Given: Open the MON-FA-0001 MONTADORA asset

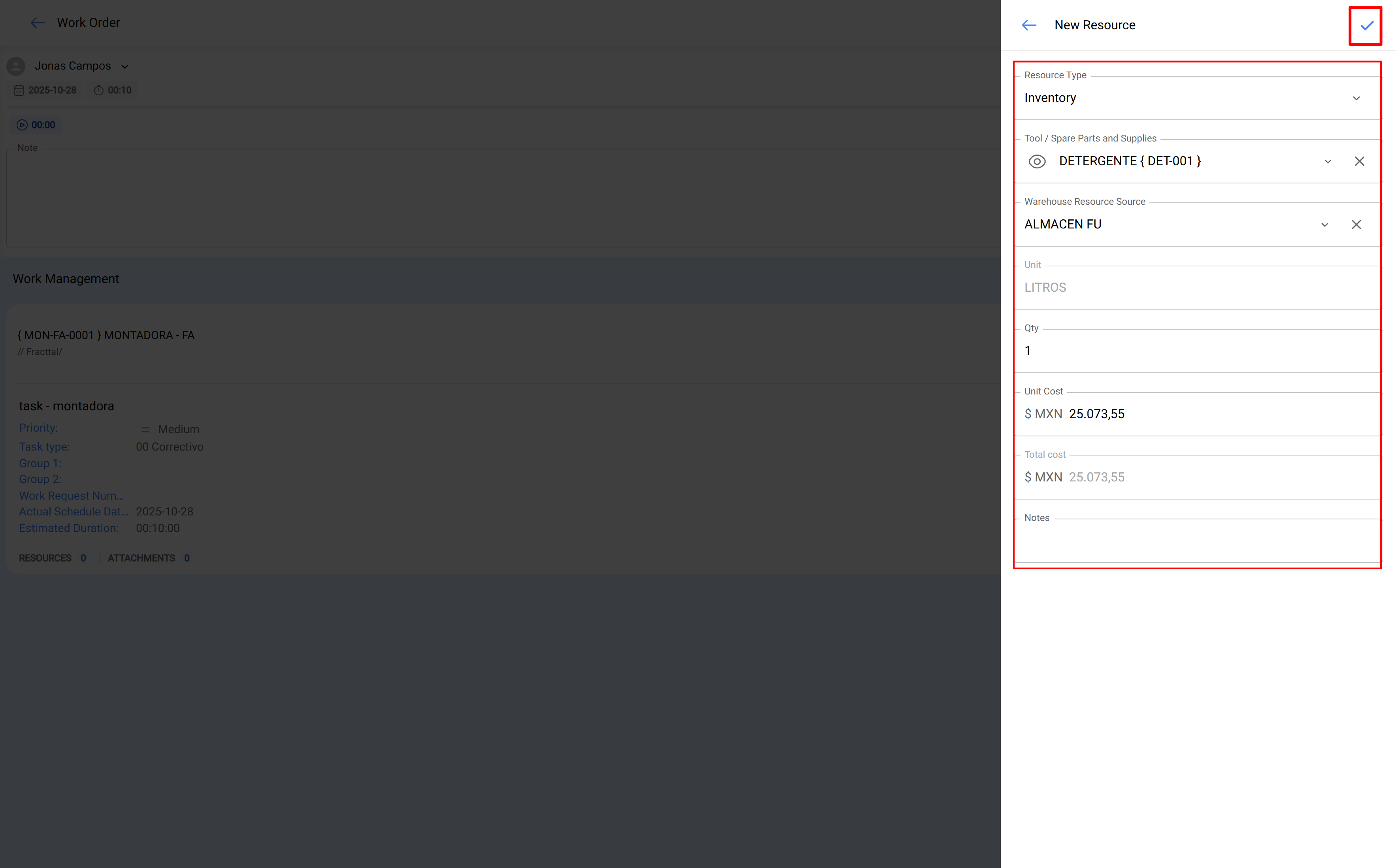Looking at the screenshot, I should pos(106,335).
